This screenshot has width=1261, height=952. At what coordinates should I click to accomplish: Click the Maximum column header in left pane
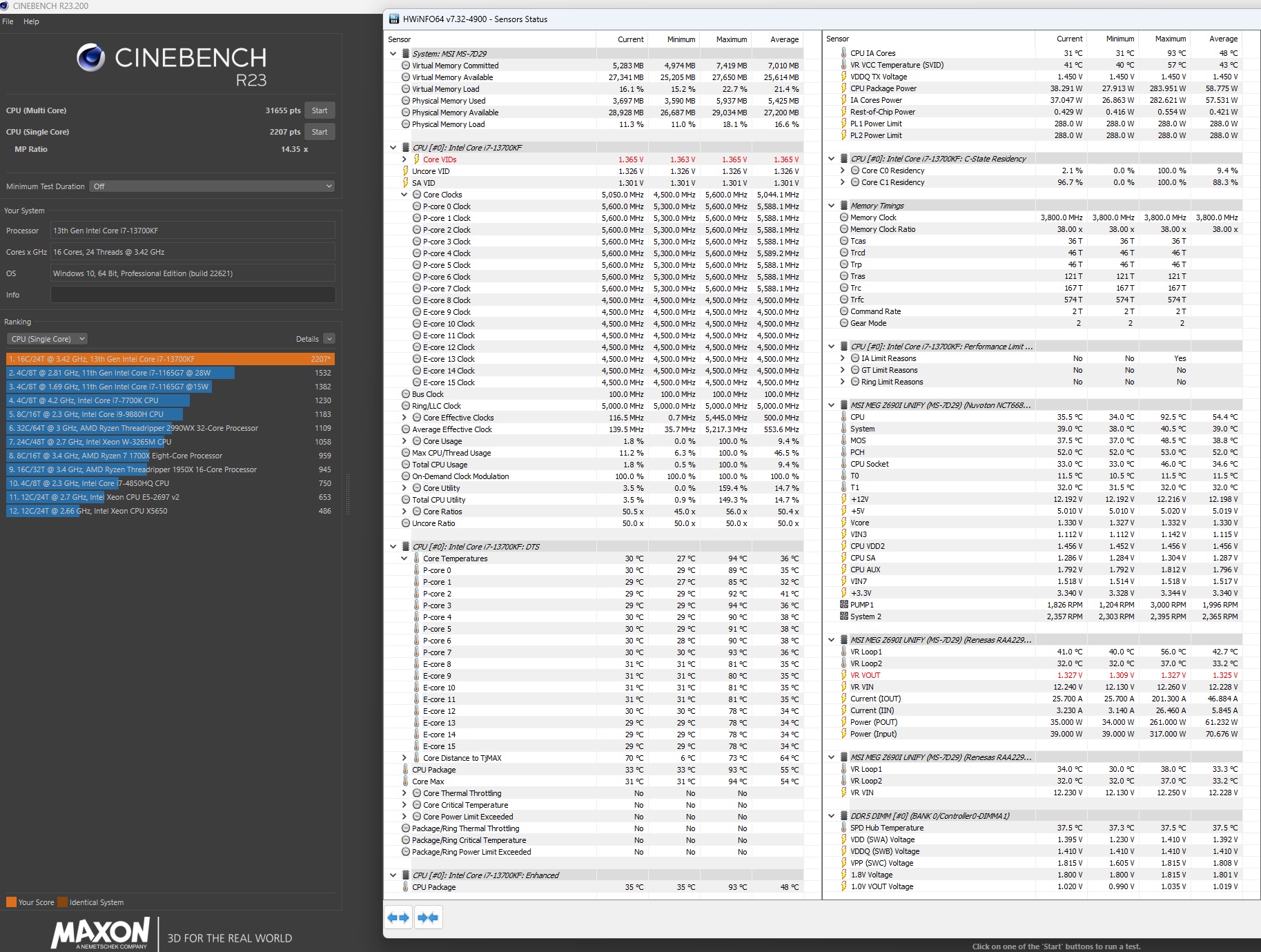point(732,39)
